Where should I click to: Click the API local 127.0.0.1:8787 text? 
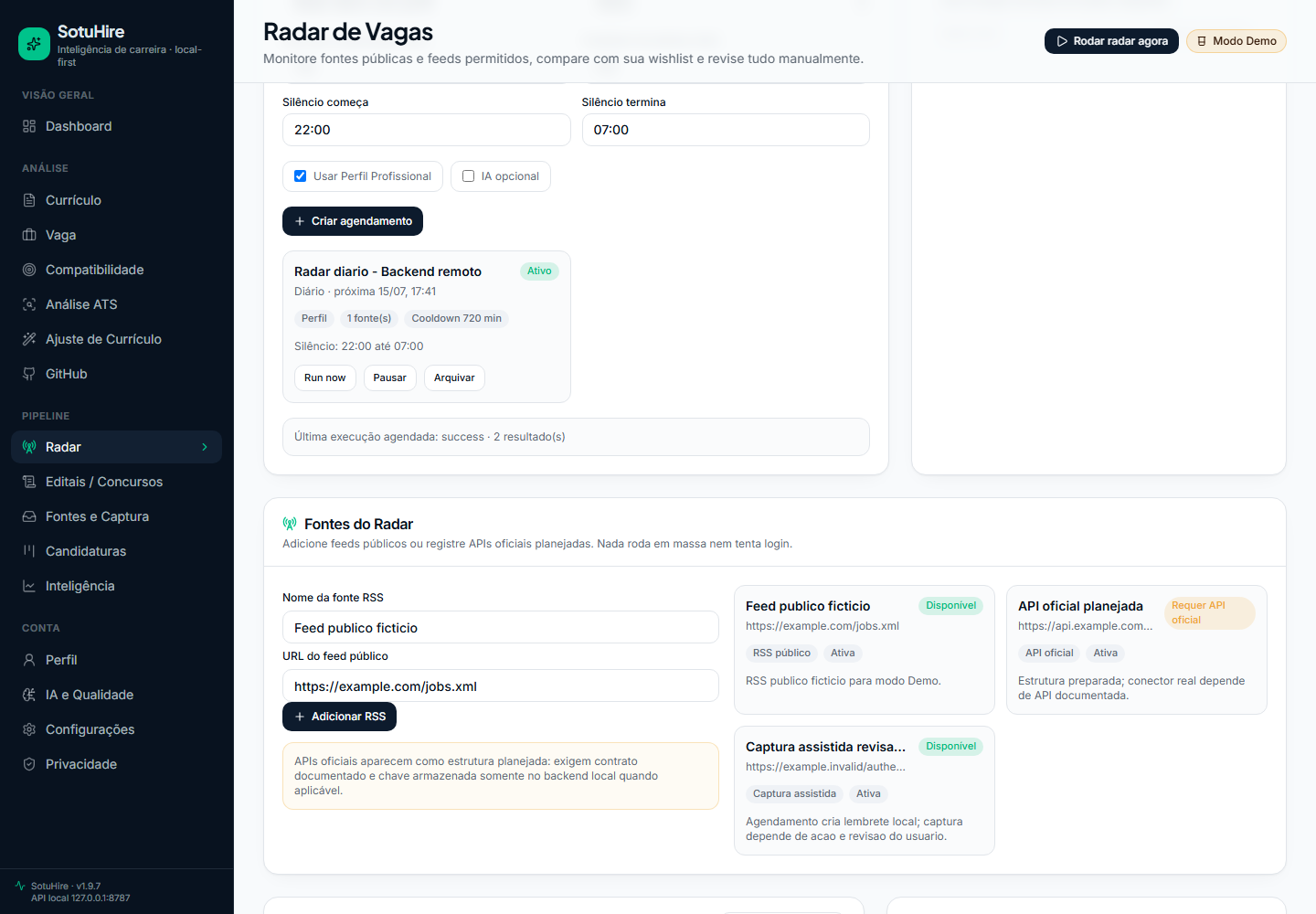80,898
